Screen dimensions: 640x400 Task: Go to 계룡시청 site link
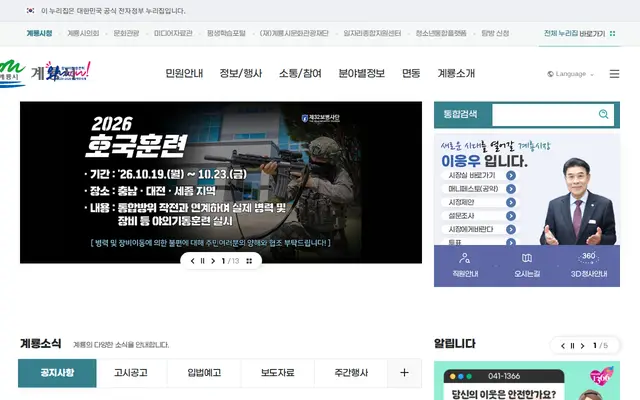click(39, 33)
